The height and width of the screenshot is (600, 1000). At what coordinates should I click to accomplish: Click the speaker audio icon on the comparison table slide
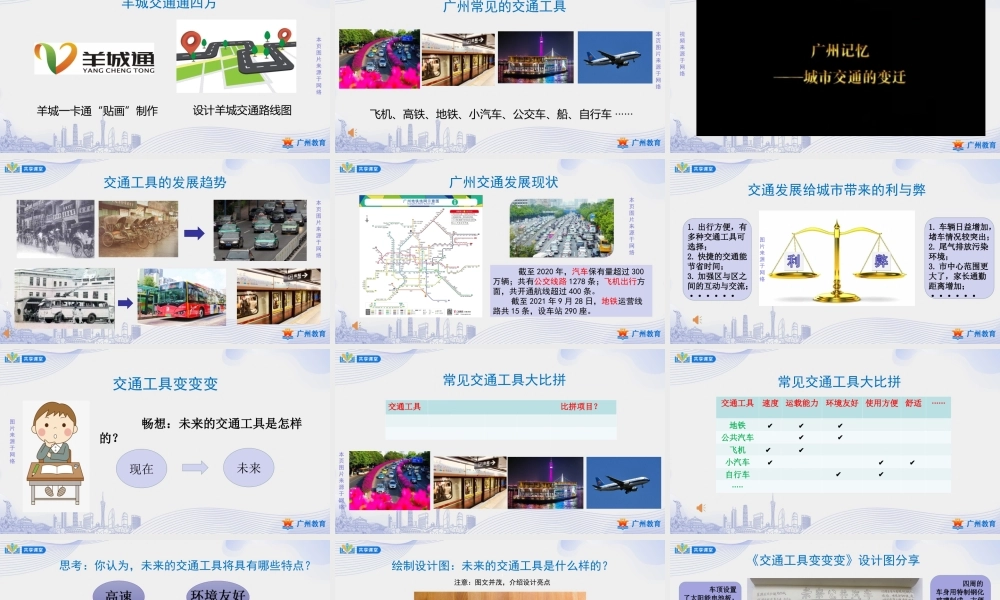point(699,507)
